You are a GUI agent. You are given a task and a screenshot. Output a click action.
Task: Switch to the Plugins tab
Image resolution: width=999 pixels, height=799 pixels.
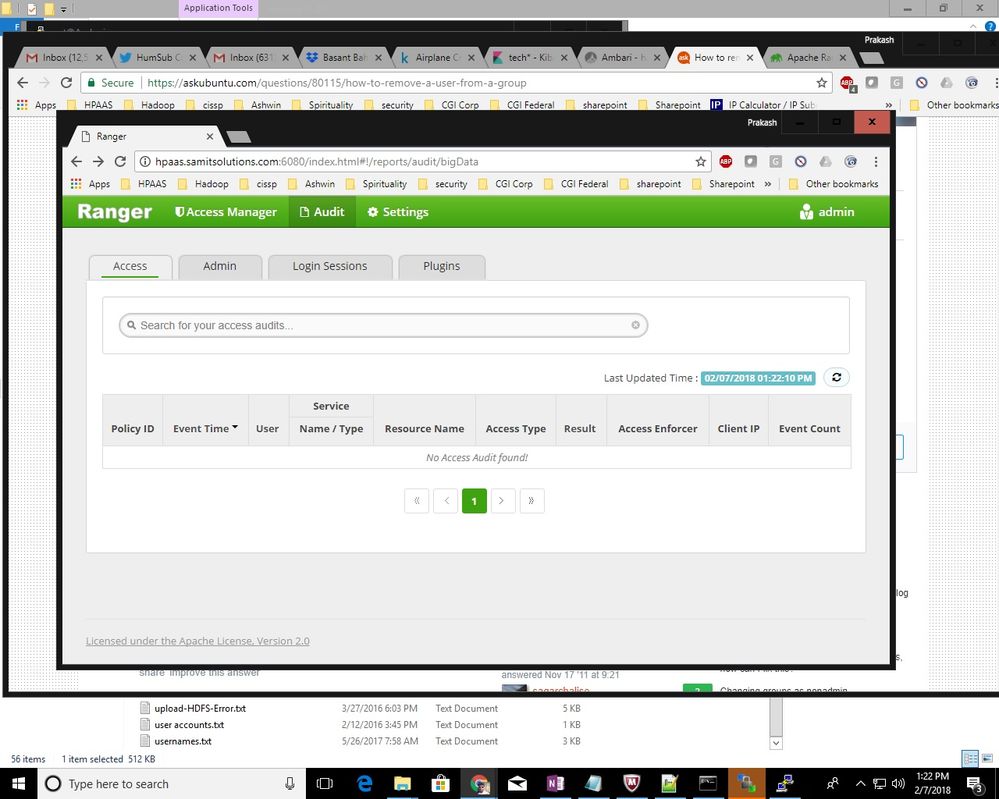(x=442, y=266)
